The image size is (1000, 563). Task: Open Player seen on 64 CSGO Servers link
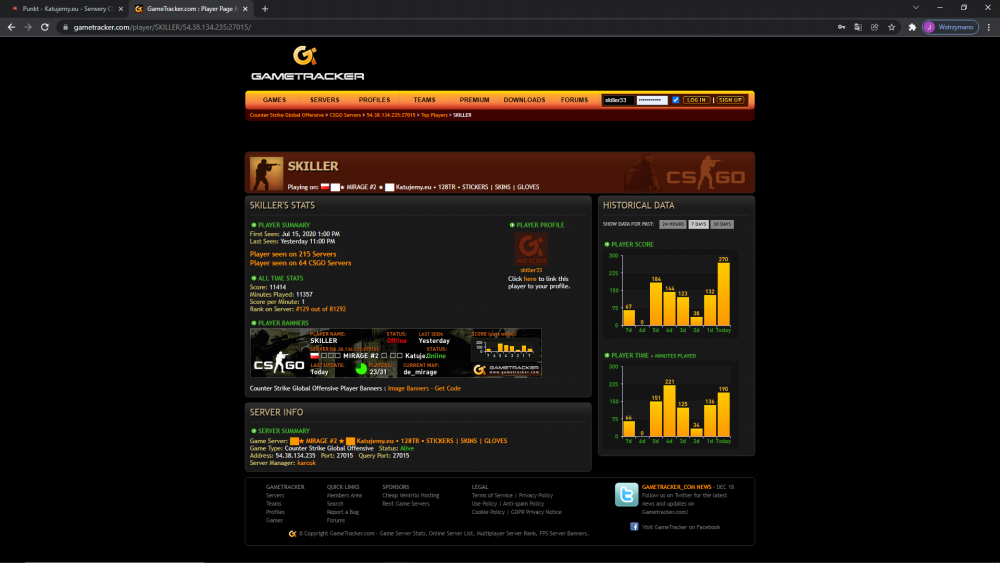(x=300, y=263)
